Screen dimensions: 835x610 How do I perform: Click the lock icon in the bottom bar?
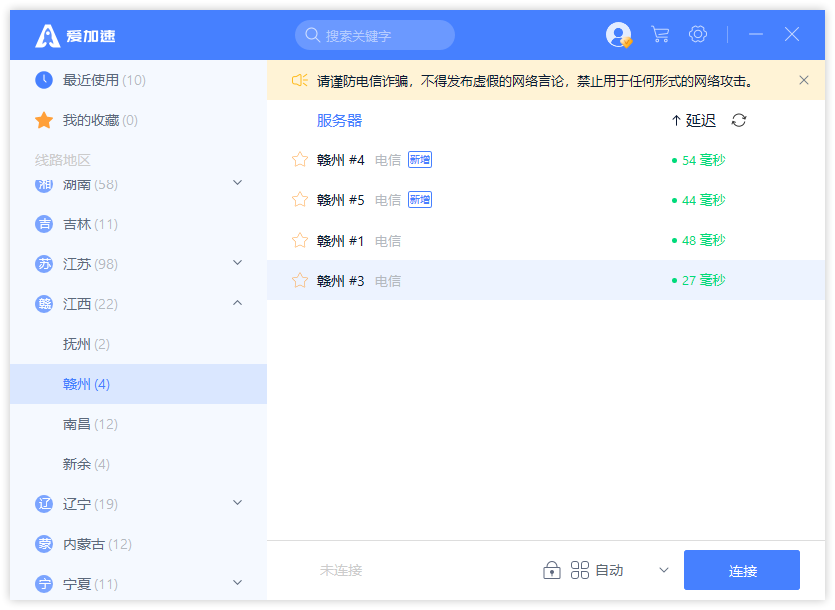[551, 570]
